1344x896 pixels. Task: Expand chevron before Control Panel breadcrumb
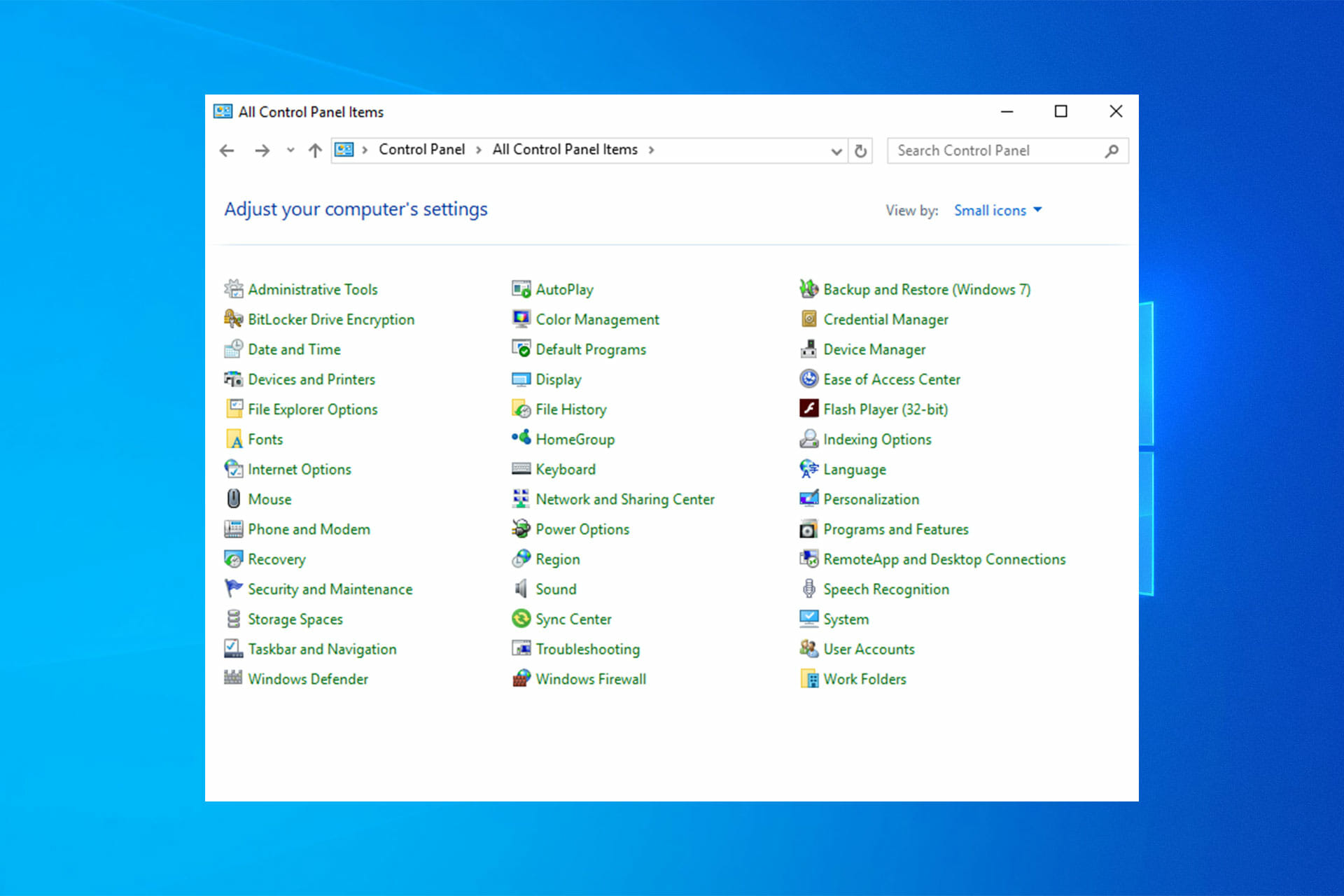pyautogui.click(x=365, y=150)
